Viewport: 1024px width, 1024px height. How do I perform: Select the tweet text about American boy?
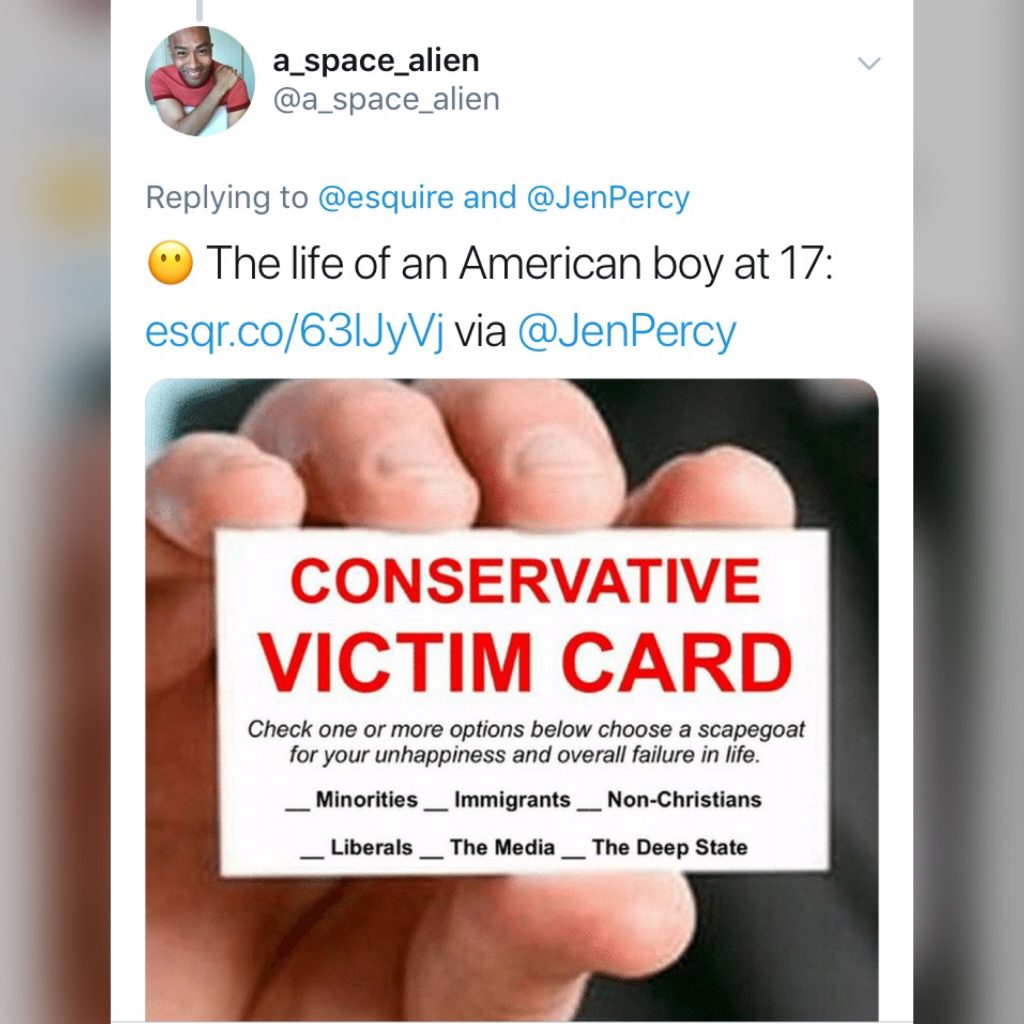coord(520,263)
